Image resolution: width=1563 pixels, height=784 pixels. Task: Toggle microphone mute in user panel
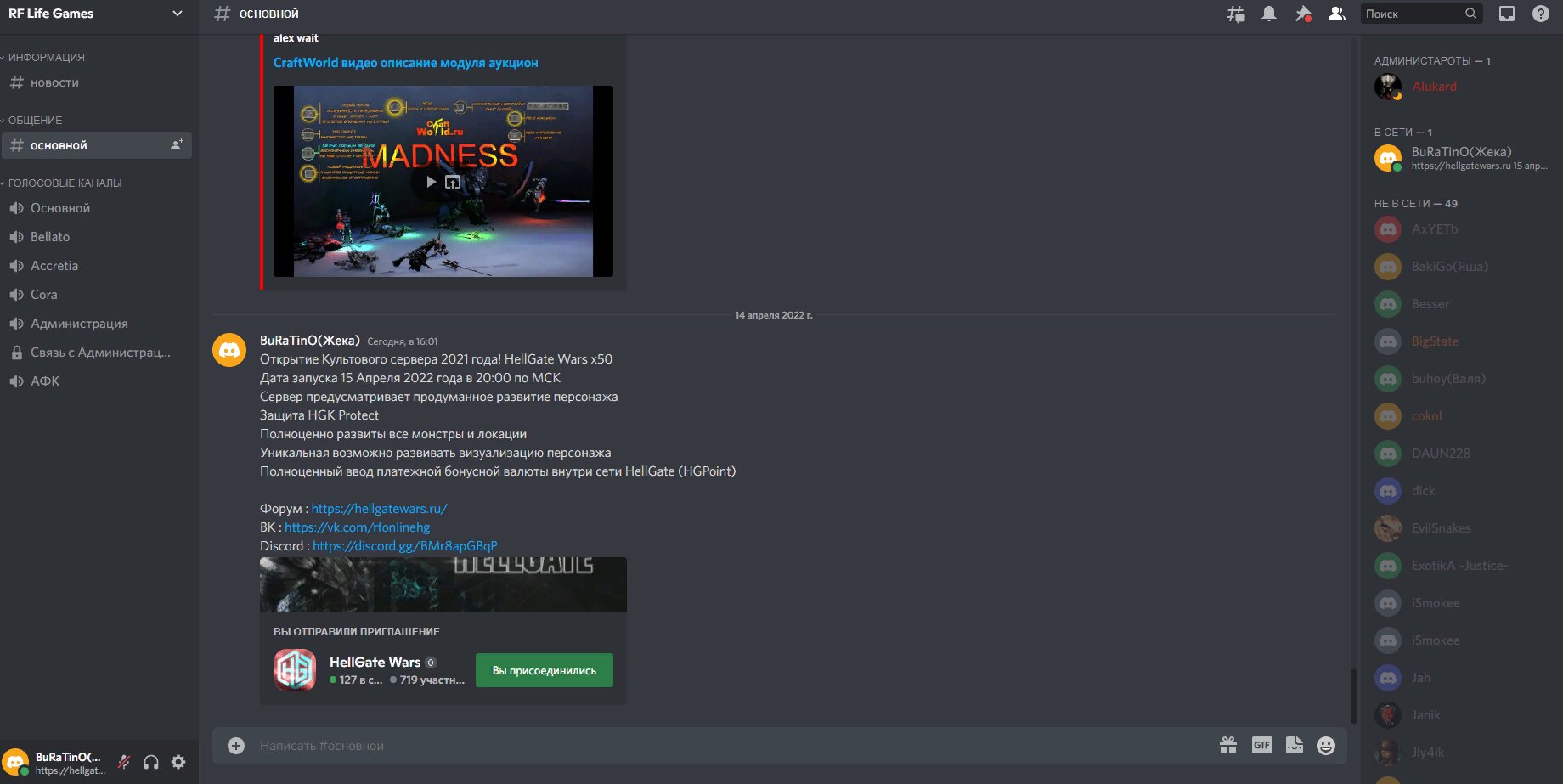[124, 762]
